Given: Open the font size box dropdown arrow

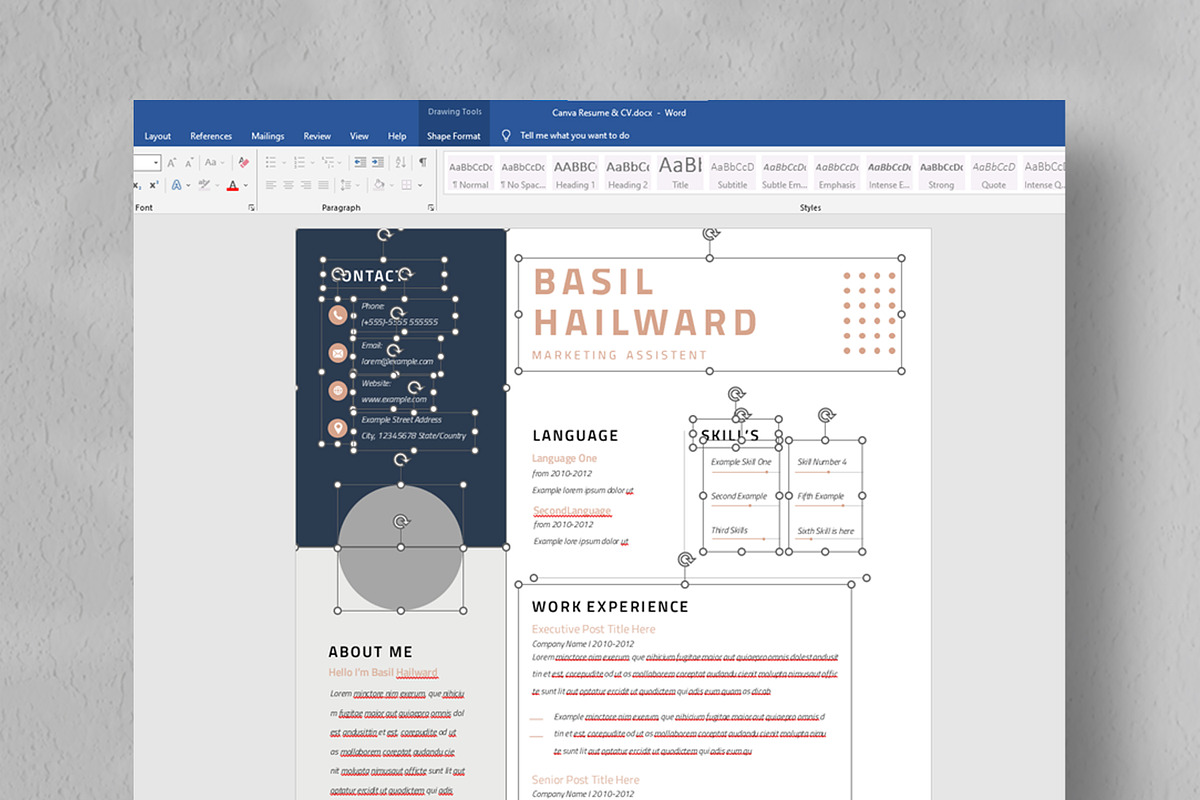Looking at the screenshot, I should pos(156,162).
